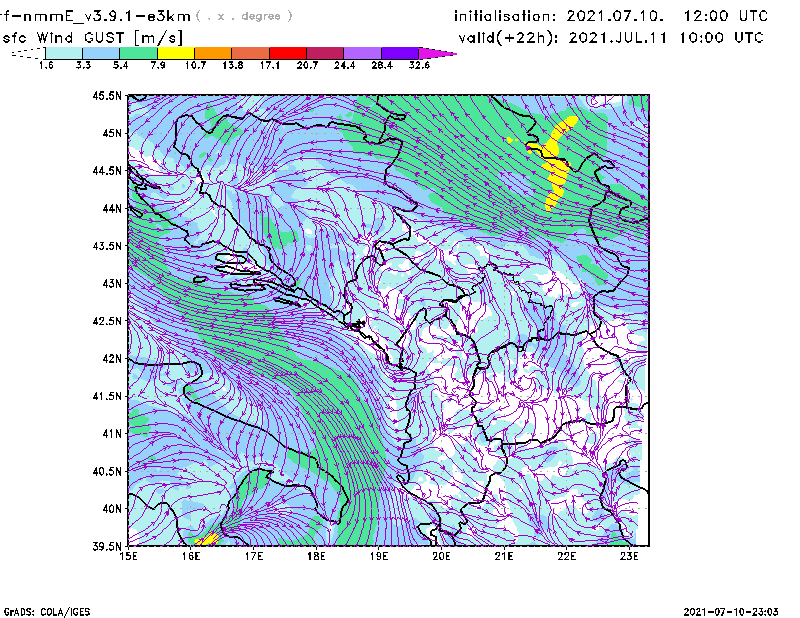Click the legend value 13.8

(x=233, y=65)
